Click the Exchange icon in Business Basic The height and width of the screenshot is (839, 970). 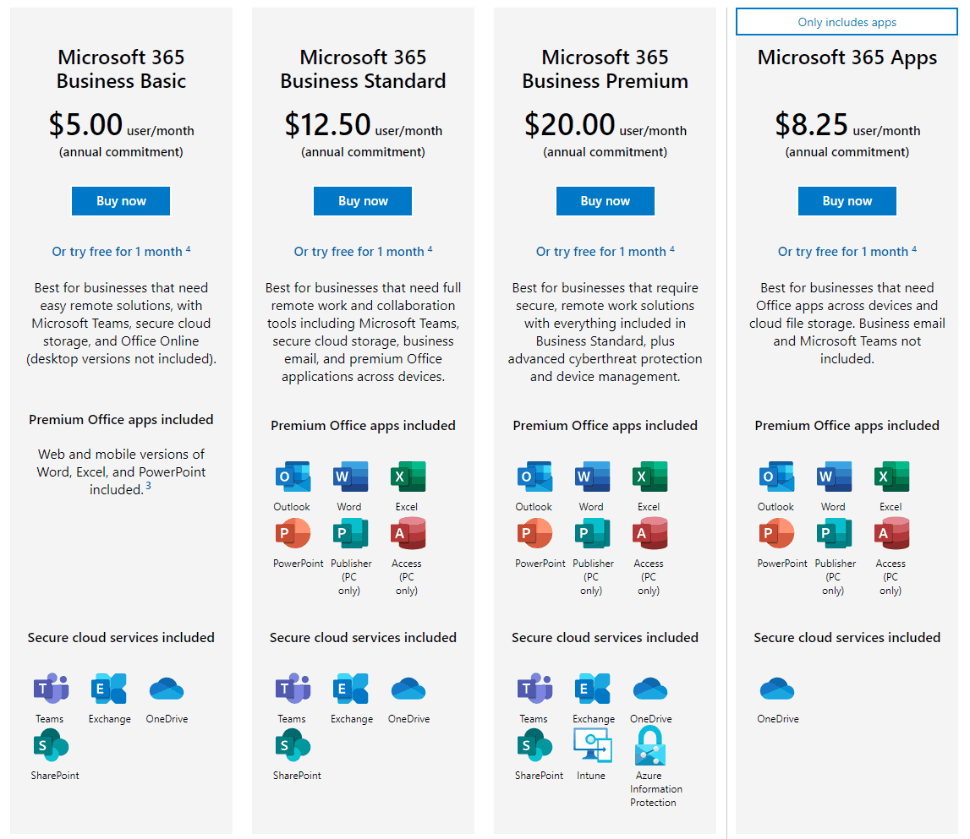click(x=109, y=688)
